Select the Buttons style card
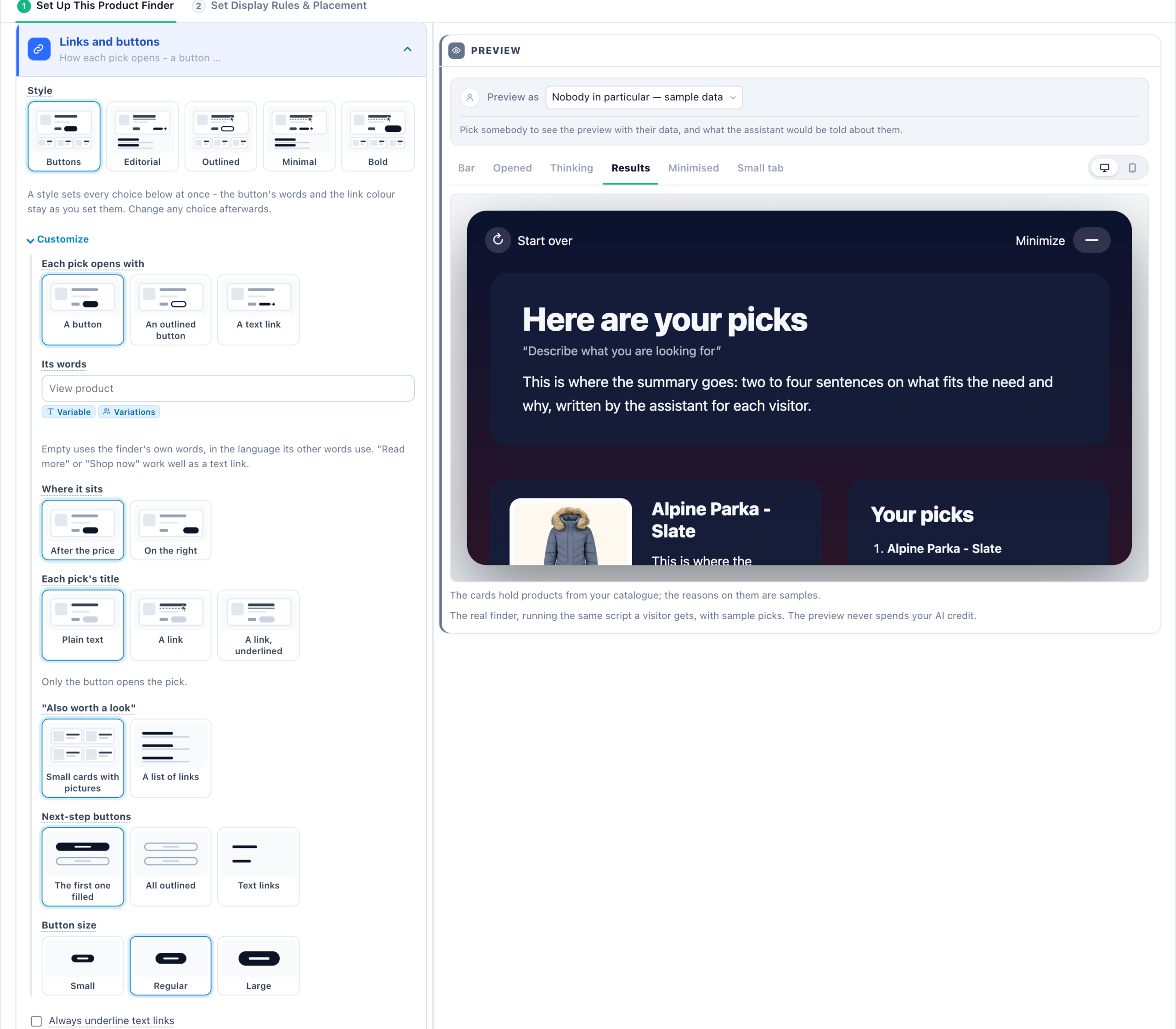 pyautogui.click(x=64, y=137)
